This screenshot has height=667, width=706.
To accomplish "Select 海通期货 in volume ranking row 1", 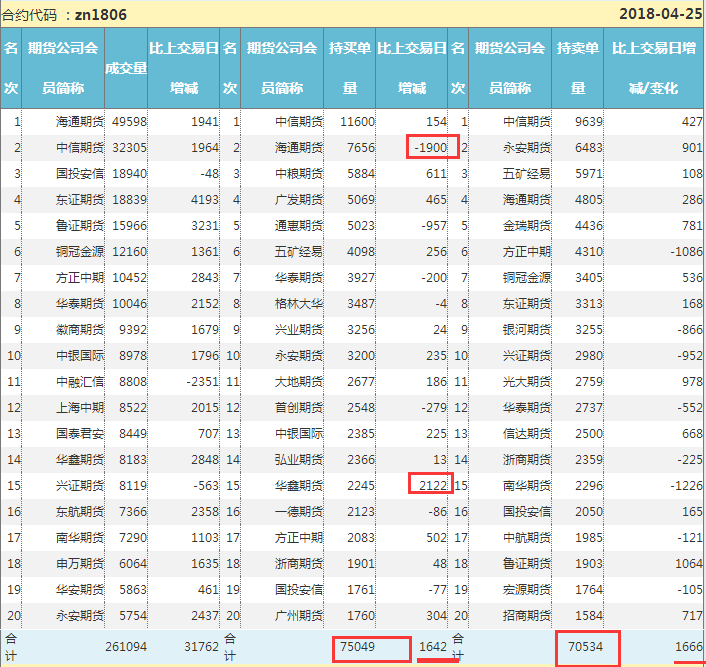I will pos(80,122).
